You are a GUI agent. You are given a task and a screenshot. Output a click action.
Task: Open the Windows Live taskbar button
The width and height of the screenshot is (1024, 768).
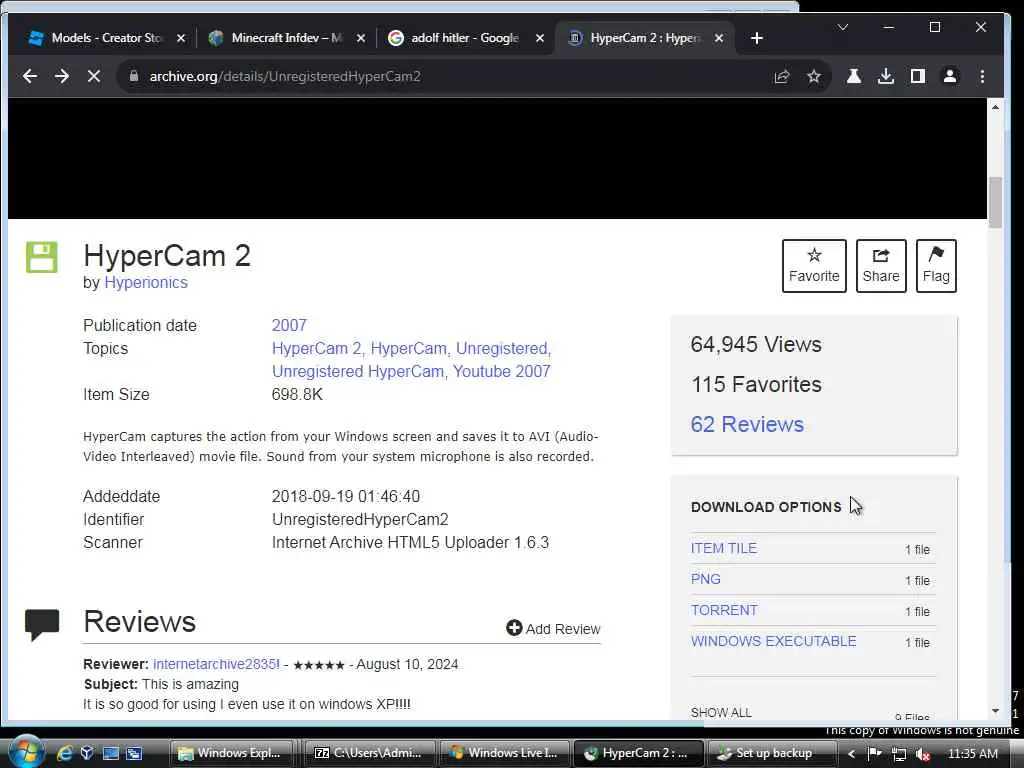(504, 754)
